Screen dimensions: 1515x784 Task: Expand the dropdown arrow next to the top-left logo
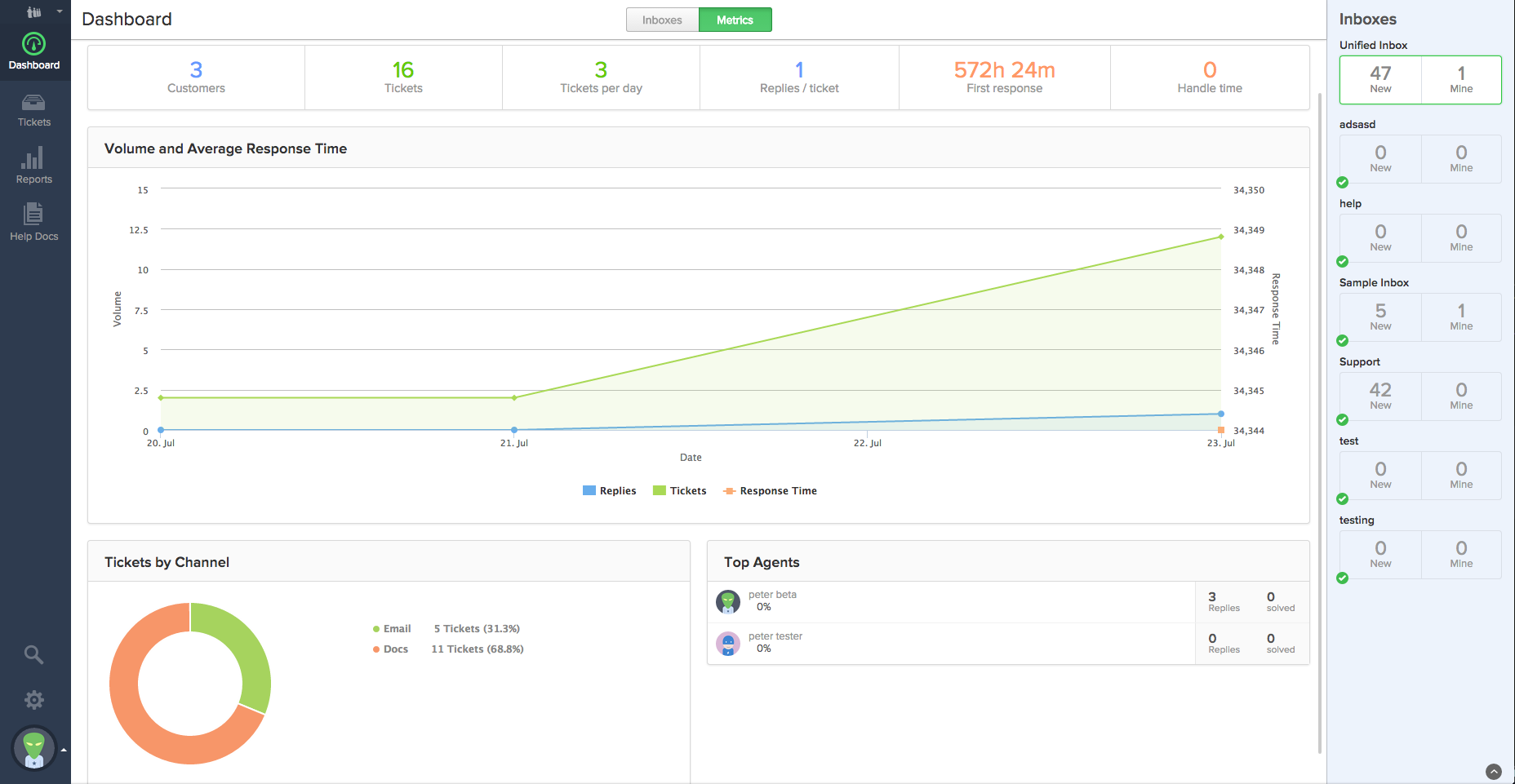[x=57, y=11]
